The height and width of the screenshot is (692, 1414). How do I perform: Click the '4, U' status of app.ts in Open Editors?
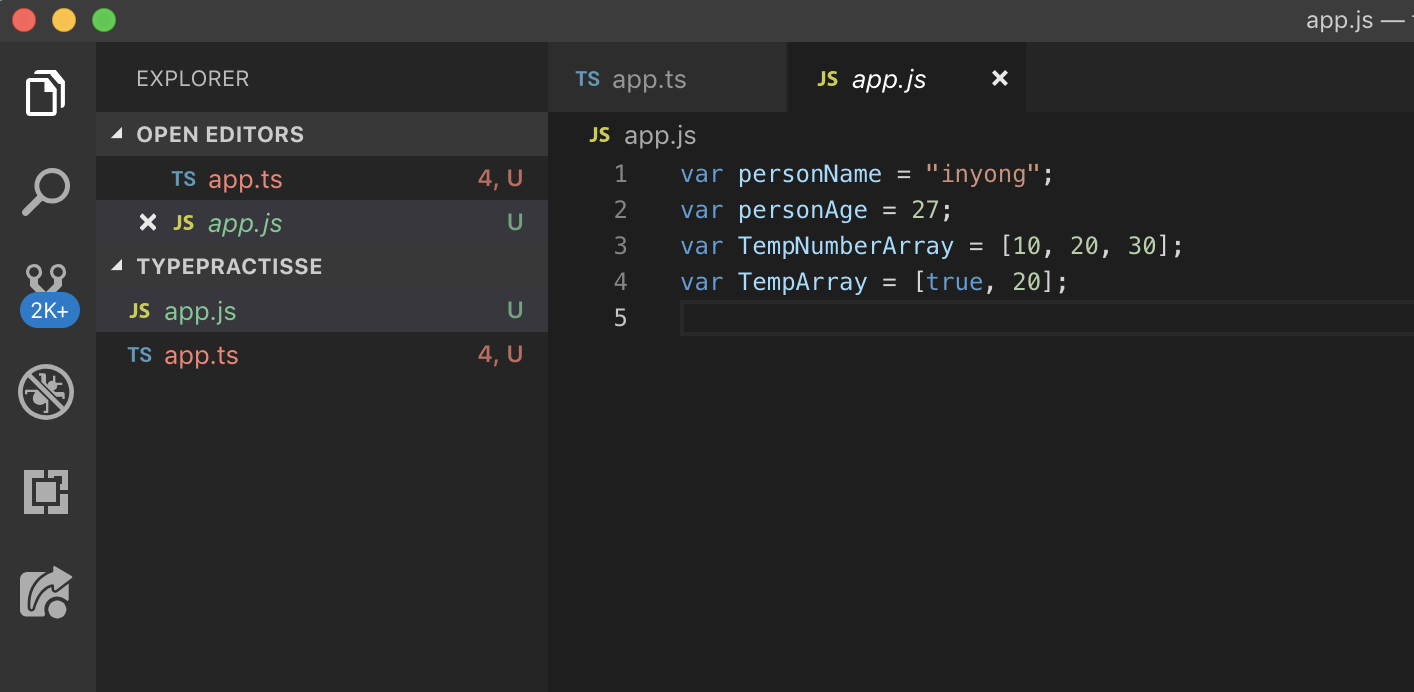tap(500, 179)
